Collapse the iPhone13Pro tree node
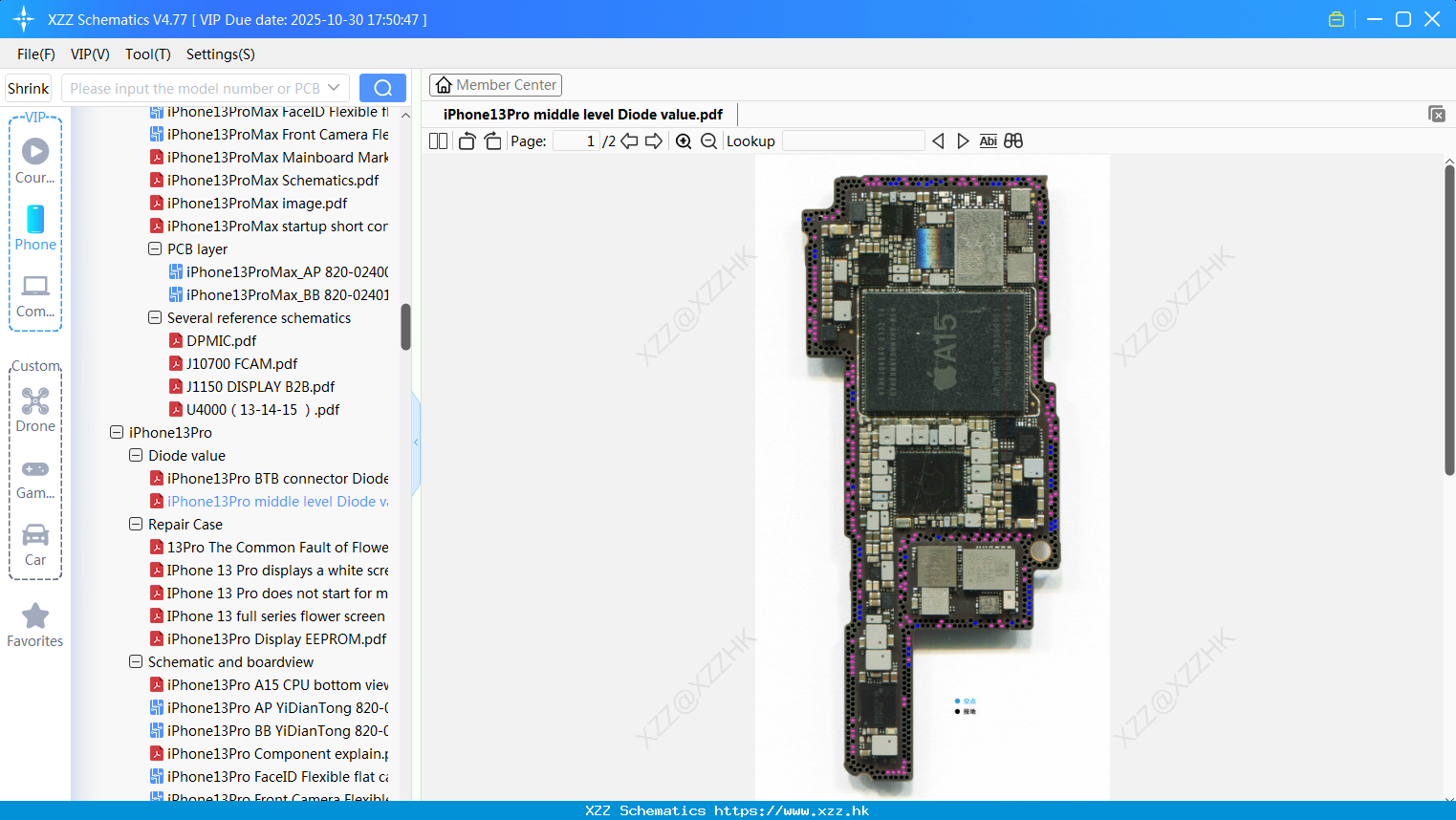The image size is (1456, 820). [x=117, y=432]
